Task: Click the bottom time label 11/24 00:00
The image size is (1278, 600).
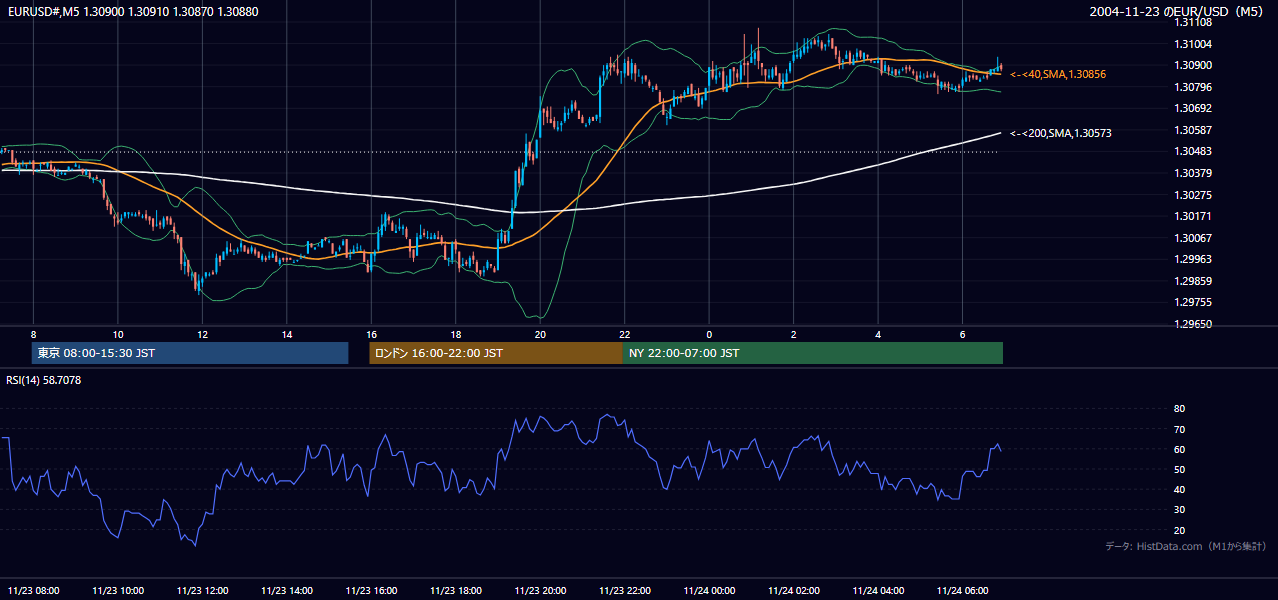Action: click(x=709, y=591)
